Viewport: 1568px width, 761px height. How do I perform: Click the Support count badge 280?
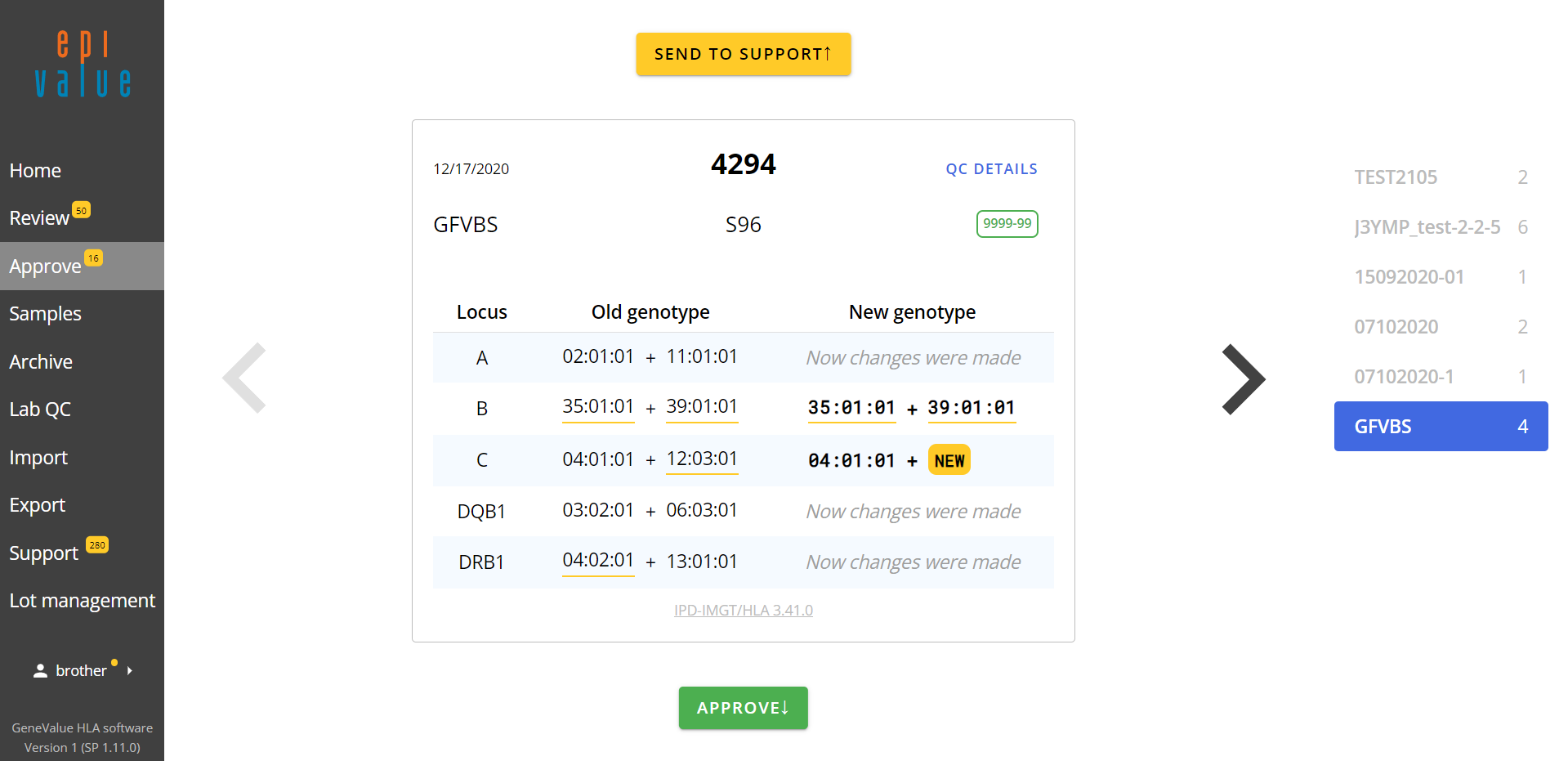pyautogui.click(x=97, y=545)
